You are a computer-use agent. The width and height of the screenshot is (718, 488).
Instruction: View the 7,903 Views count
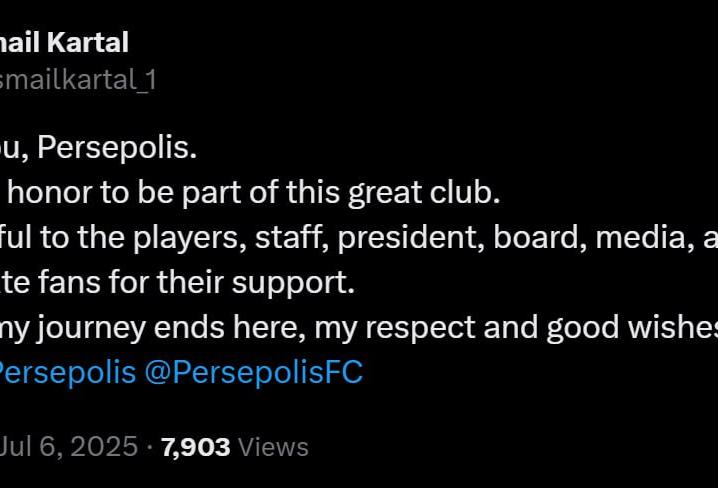pyautogui.click(x=235, y=447)
